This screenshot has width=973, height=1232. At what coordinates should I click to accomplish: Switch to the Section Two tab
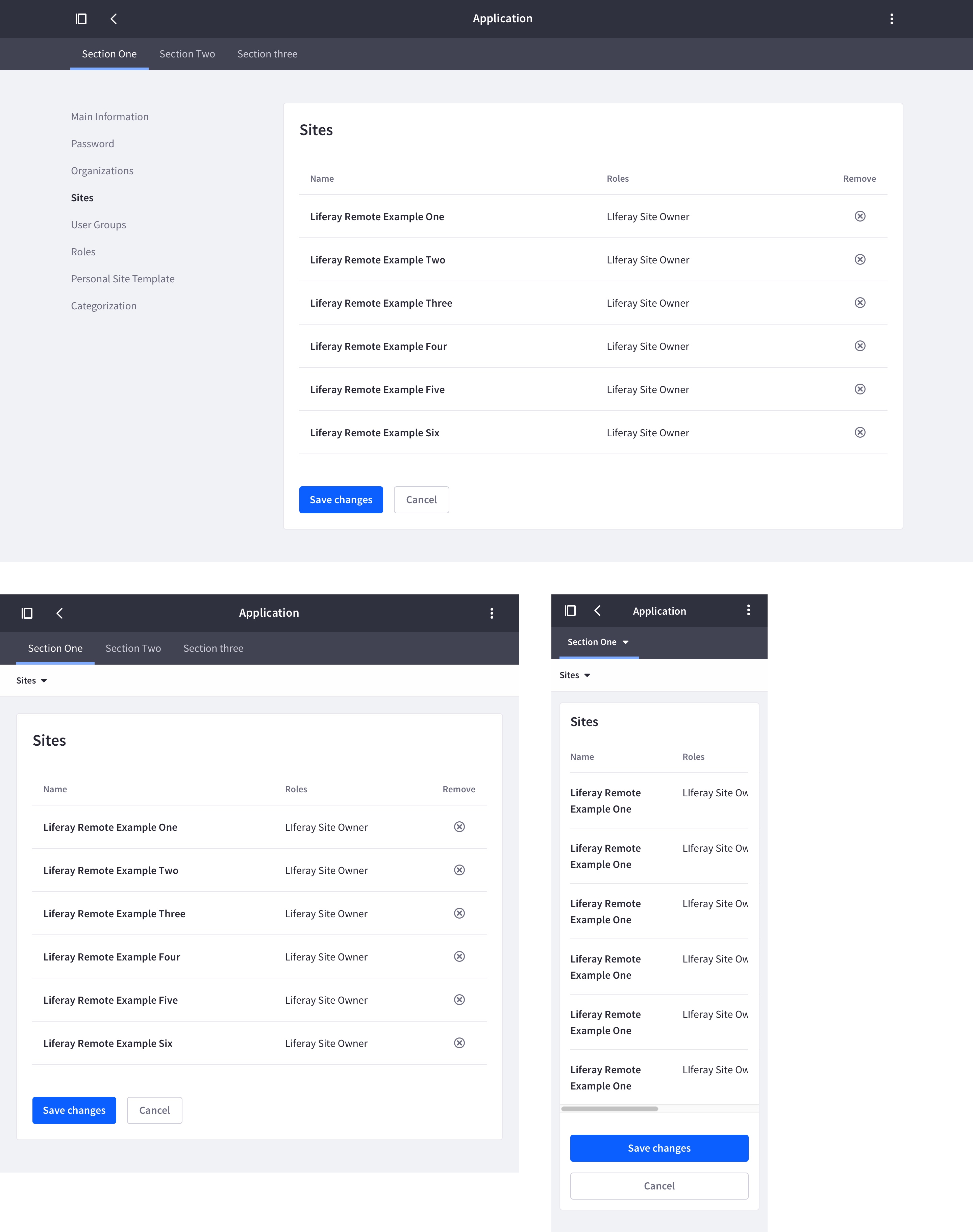(x=187, y=53)
